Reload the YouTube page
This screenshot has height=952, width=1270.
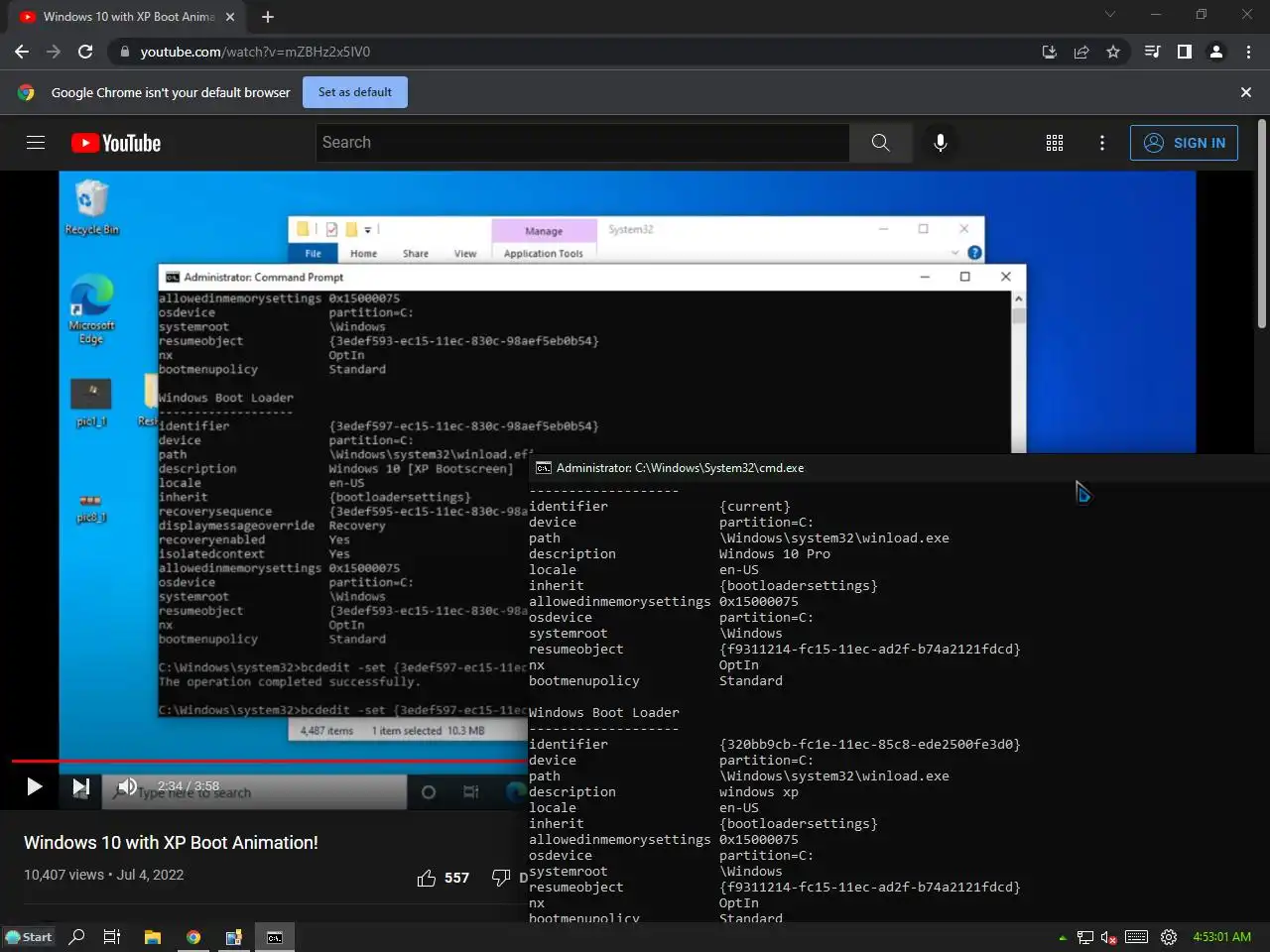[85, 52]
